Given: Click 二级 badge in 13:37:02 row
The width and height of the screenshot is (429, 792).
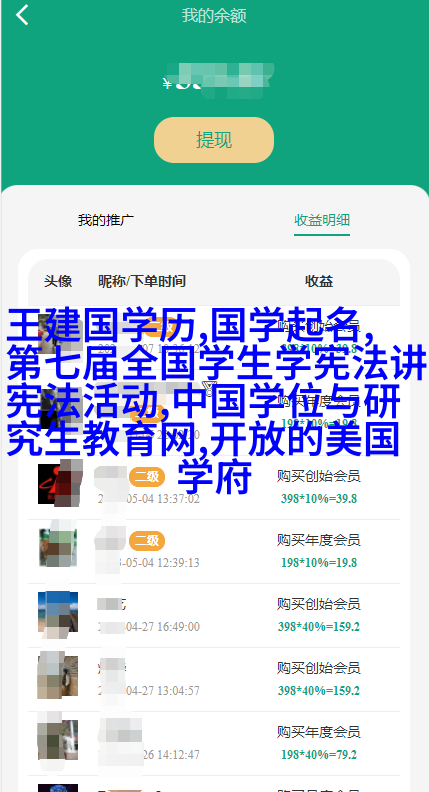Looking at the screenshot, I should (x=147, y=477).
